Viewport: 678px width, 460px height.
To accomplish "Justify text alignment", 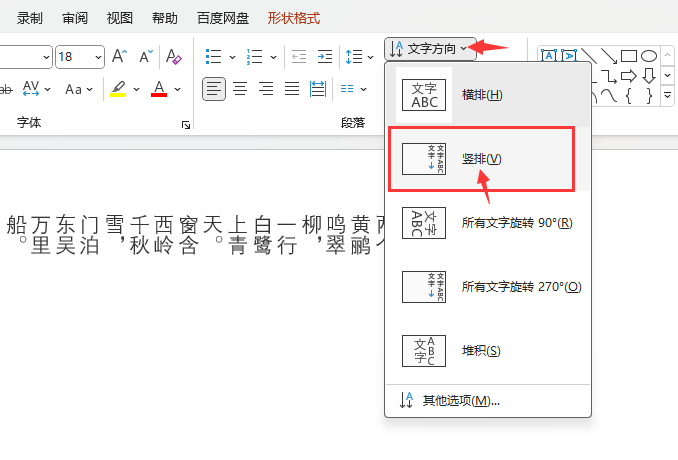I will point(292,89).
